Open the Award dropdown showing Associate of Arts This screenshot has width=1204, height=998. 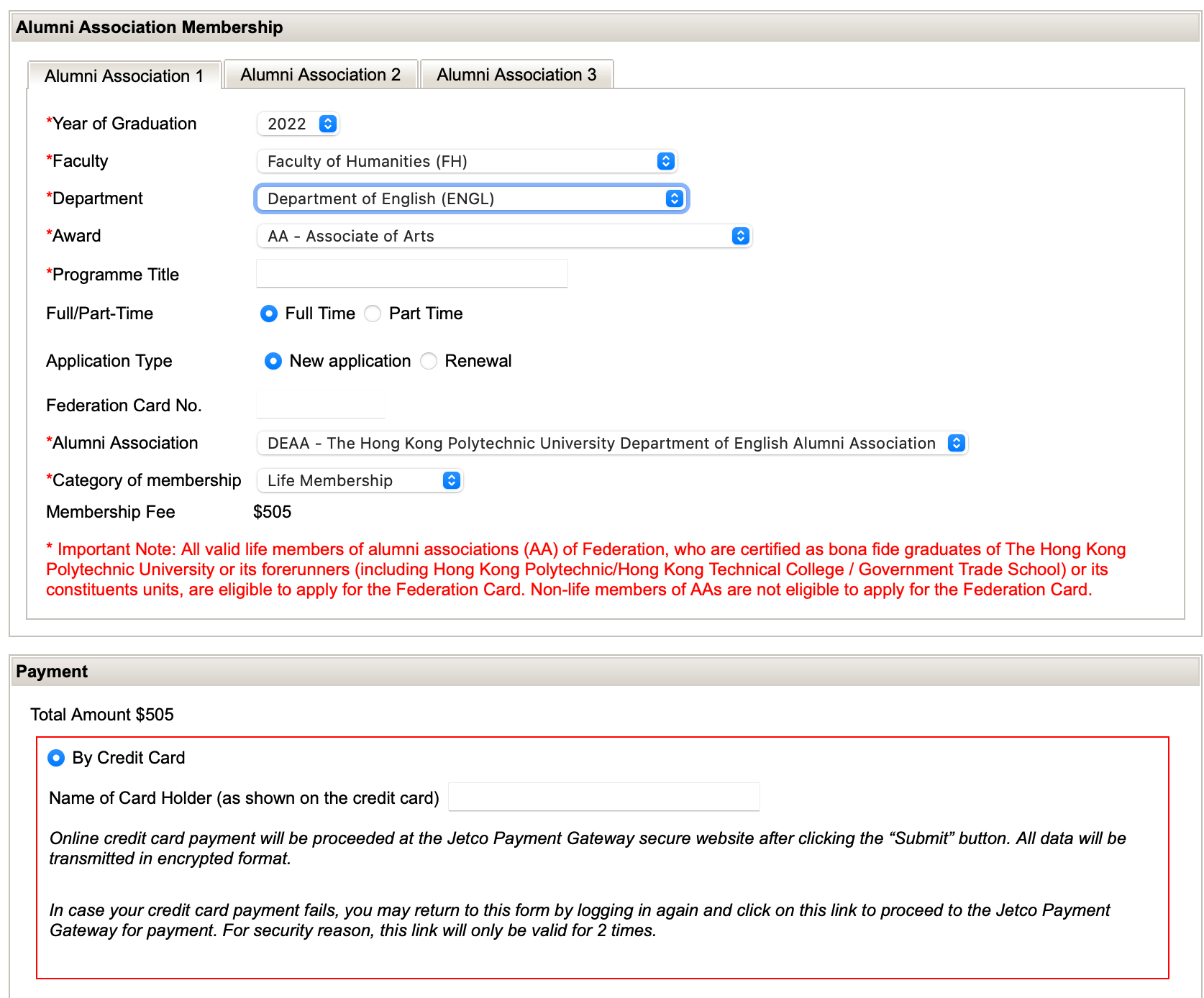point(504,236)
